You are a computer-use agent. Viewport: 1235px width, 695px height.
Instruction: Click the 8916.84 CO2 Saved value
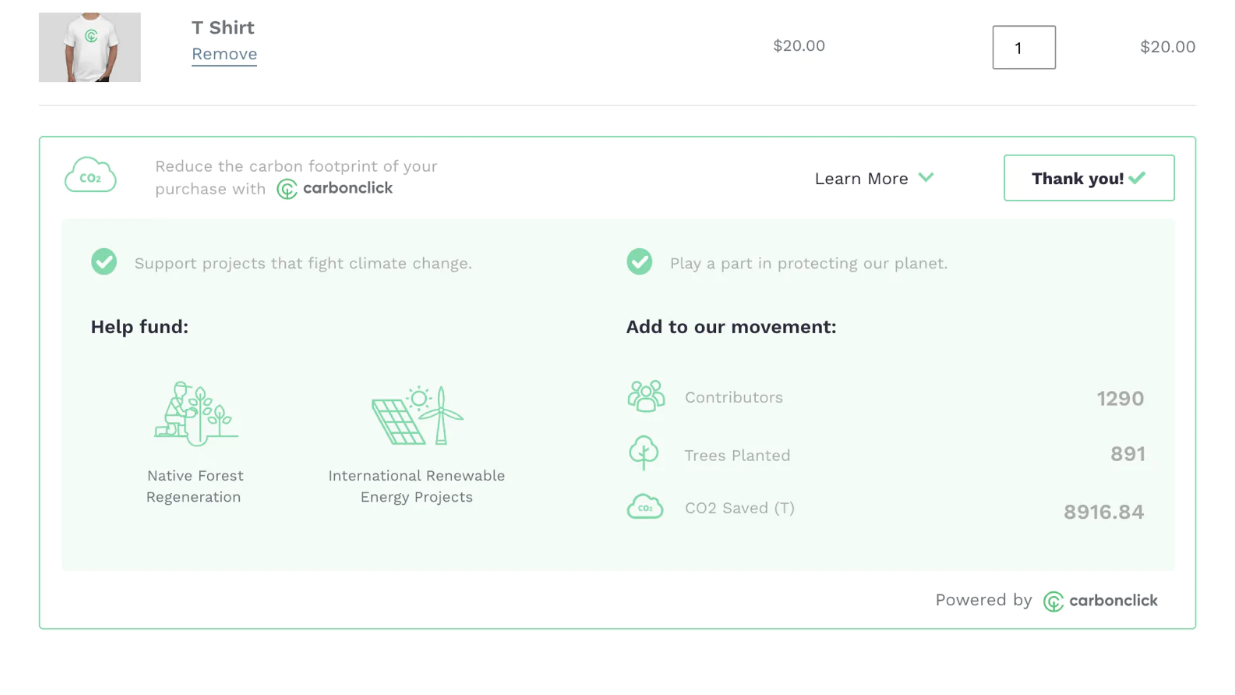(1103, 512)
